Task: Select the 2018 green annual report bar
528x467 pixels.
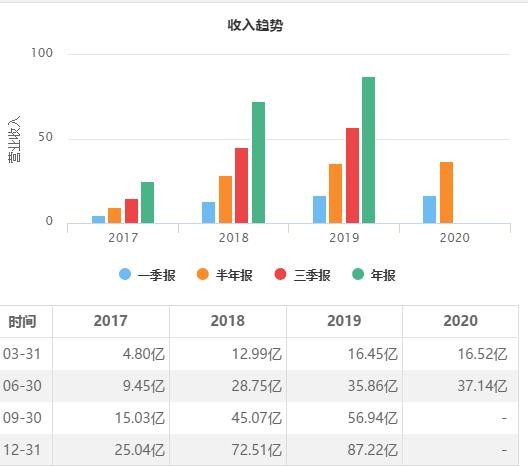Action: 258,163
